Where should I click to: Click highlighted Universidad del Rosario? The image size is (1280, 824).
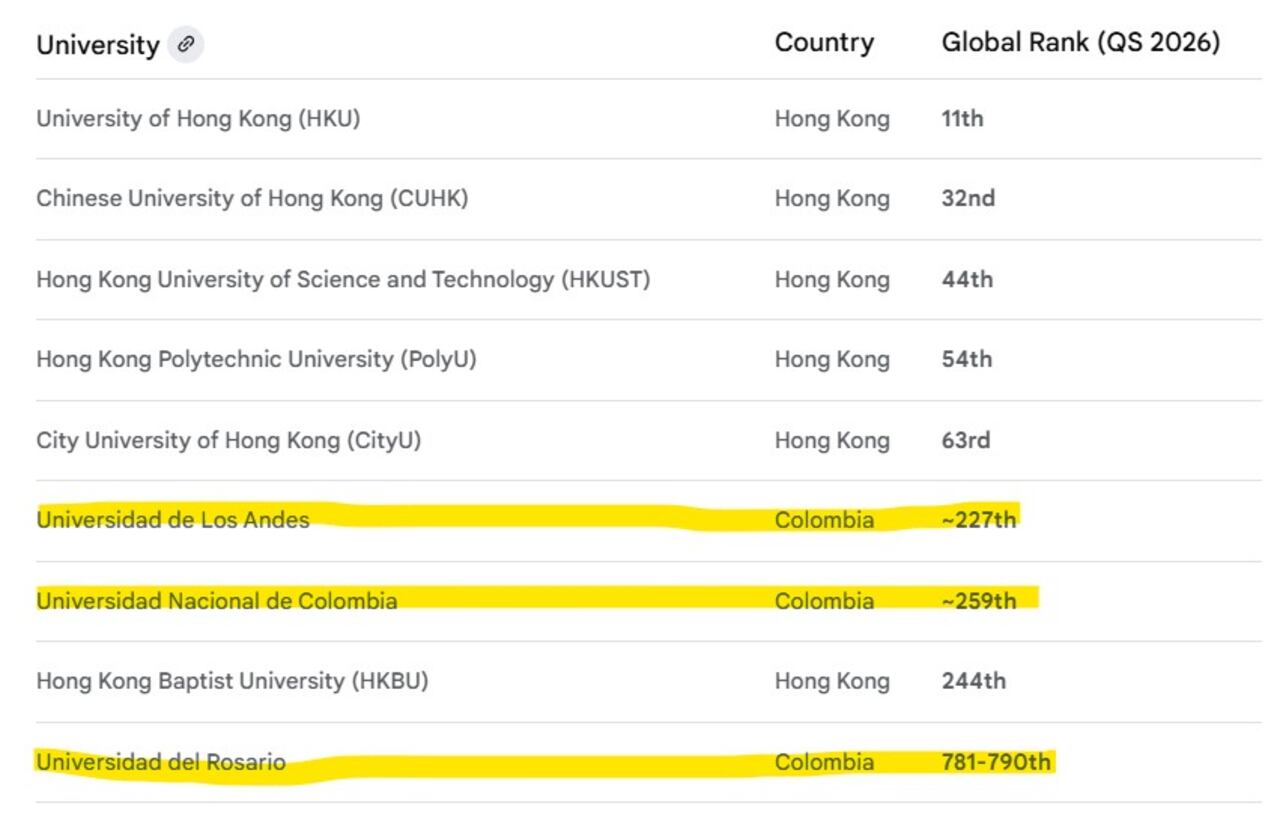pyautogui.click(x=161, y=763)
